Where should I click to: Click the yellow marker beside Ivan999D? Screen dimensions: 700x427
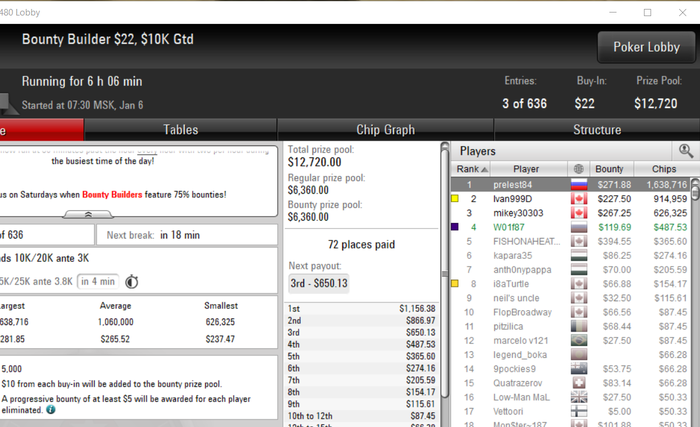(x=455, y=199)
